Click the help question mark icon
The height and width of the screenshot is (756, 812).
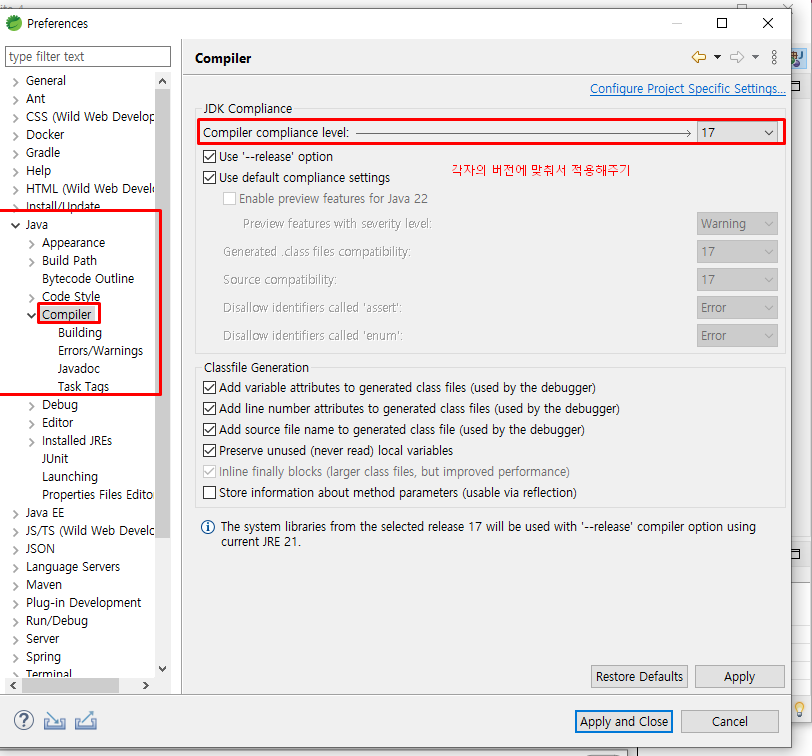pyautogui.click(x=24, y=720)
